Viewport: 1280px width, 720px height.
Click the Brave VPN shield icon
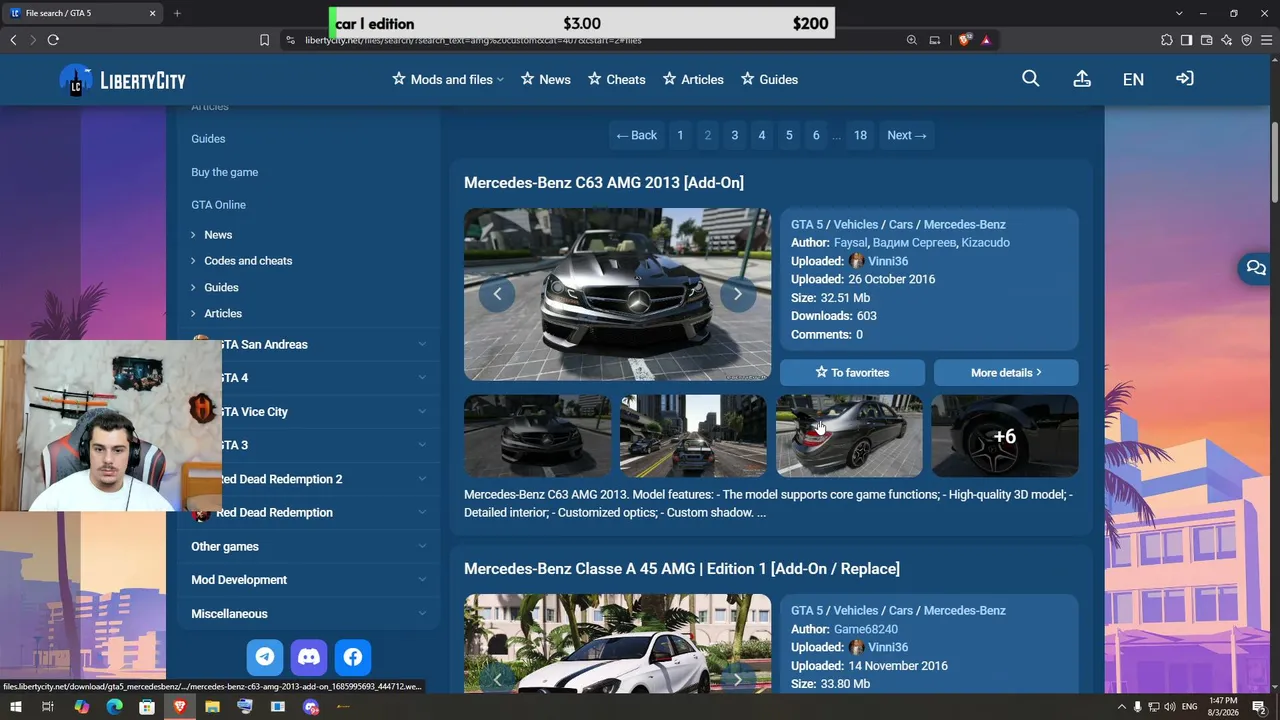pyautogui.click(x=1247, y=40)
